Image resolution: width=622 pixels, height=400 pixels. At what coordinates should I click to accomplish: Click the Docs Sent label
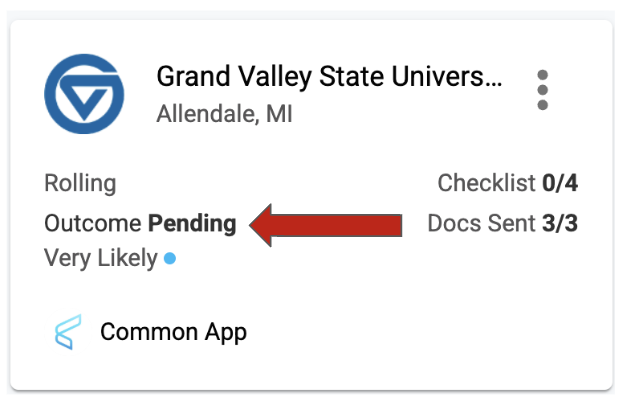482,223
